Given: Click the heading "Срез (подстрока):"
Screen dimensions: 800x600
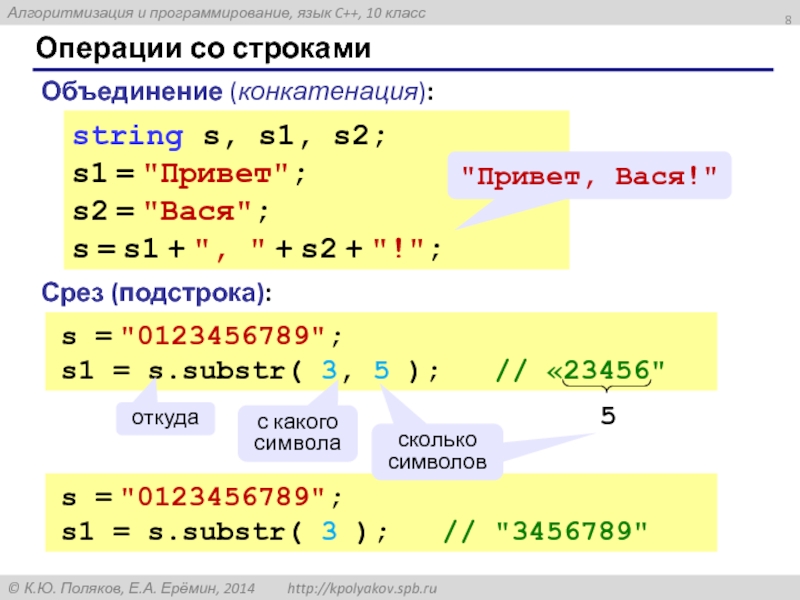Looking at the screenshot, I should (x=156, y=293).
